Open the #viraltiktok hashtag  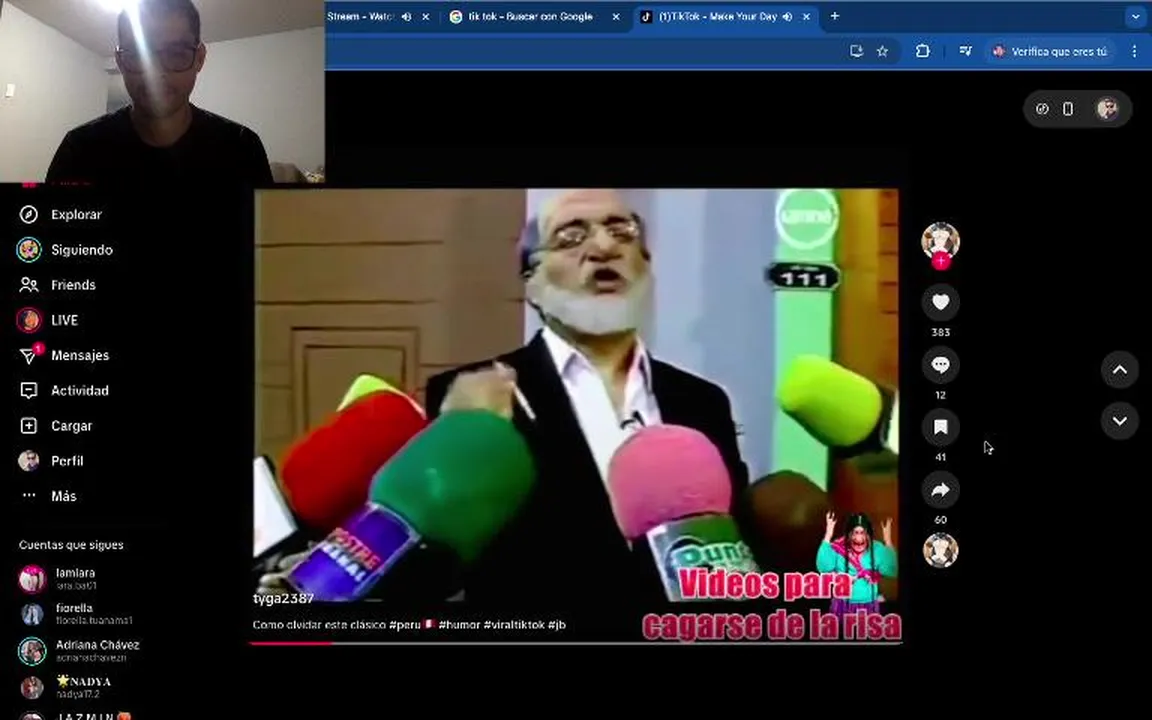[x=514, y=624]
